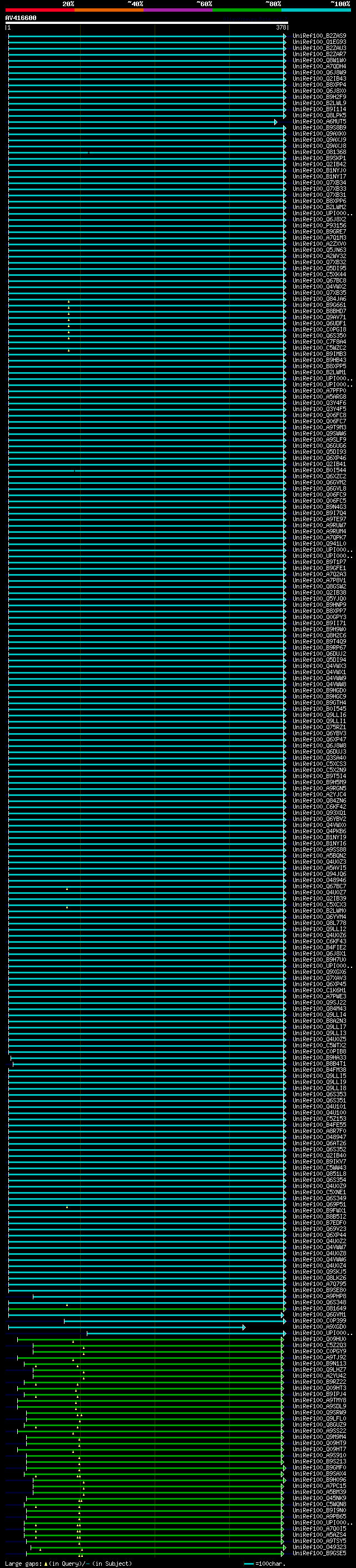Select the UniRef100_A7PC15 label
This screenshot has height=1568, width=356.
coord(319,1486)
